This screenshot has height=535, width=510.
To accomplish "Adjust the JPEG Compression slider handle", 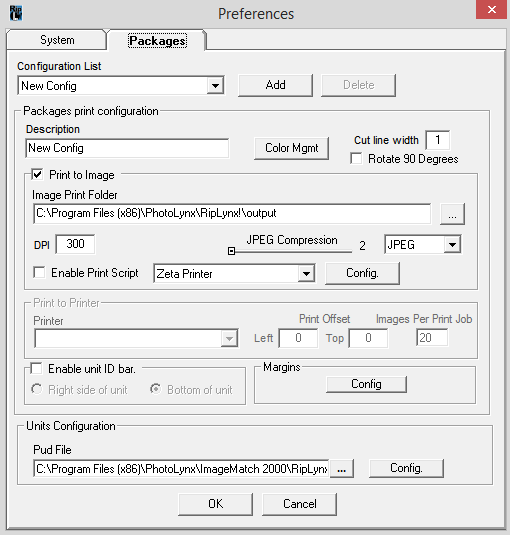I will pyautogui.click(x=231, y=251).
